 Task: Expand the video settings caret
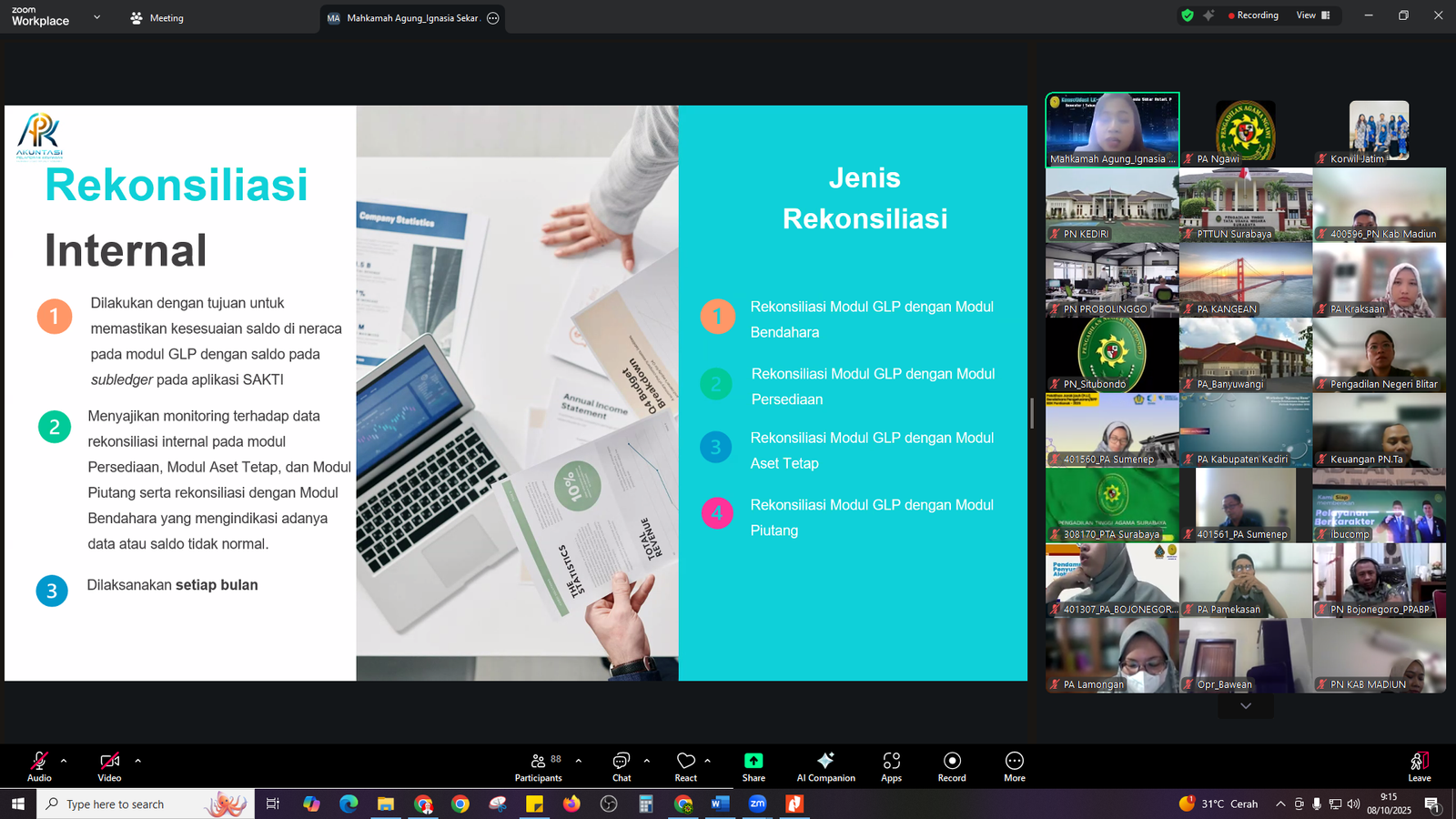click(x=138, y=761)
